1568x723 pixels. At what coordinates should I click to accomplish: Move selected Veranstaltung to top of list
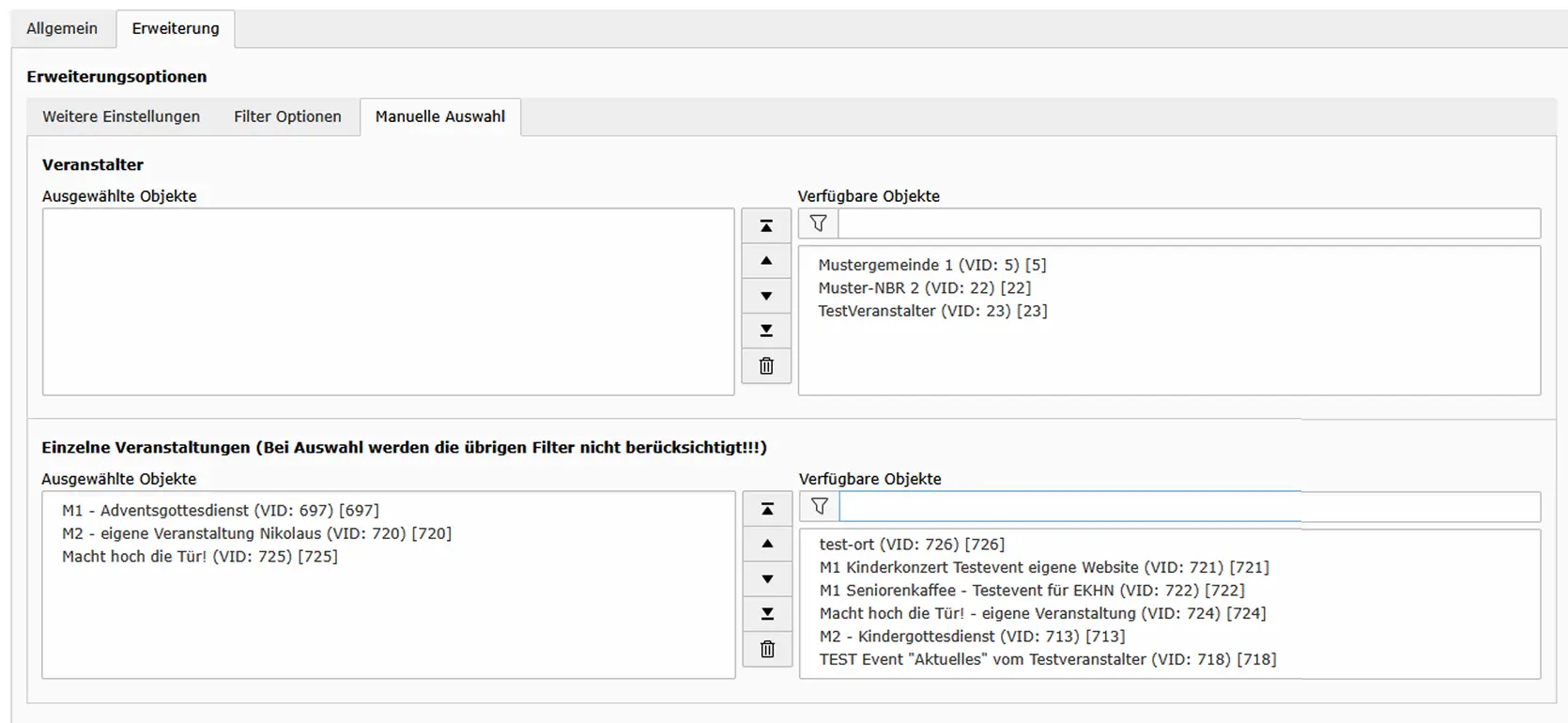click(x=767, y=509)
